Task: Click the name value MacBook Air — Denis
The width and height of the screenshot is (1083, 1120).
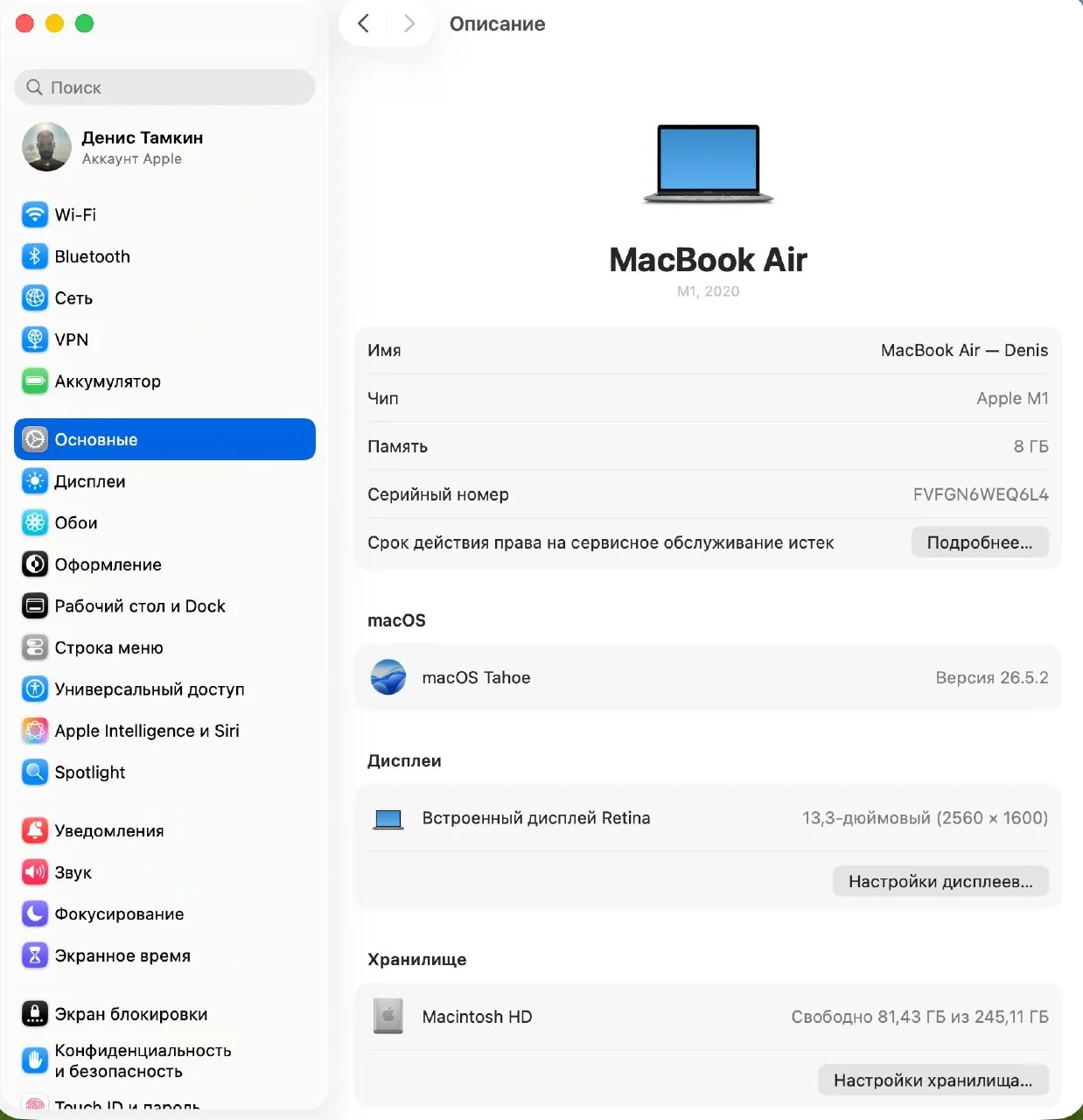Action: tap(964, 350)
